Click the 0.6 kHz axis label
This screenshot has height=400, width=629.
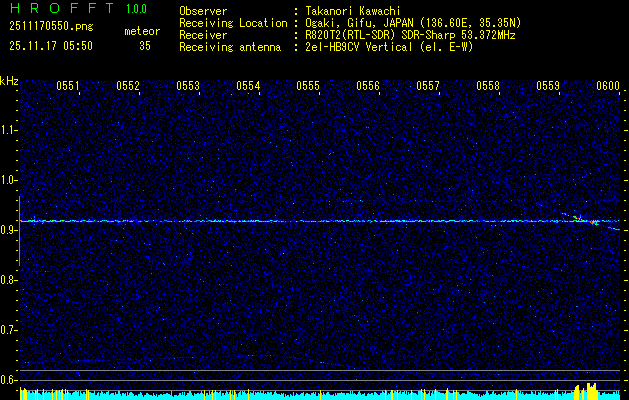point(7,380)
